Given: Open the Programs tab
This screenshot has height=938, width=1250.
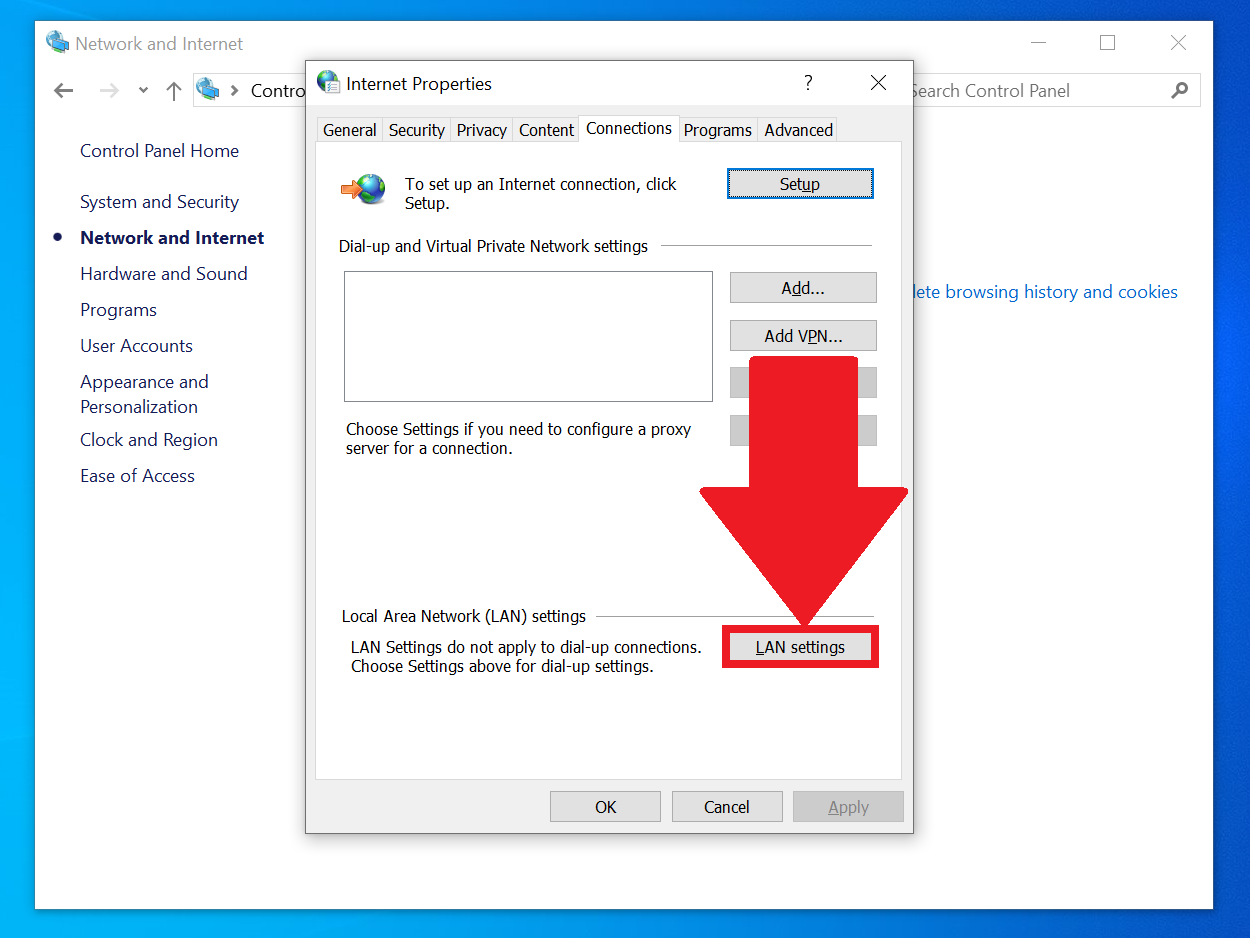Looking at the screenshot, I should click(717, 130).
